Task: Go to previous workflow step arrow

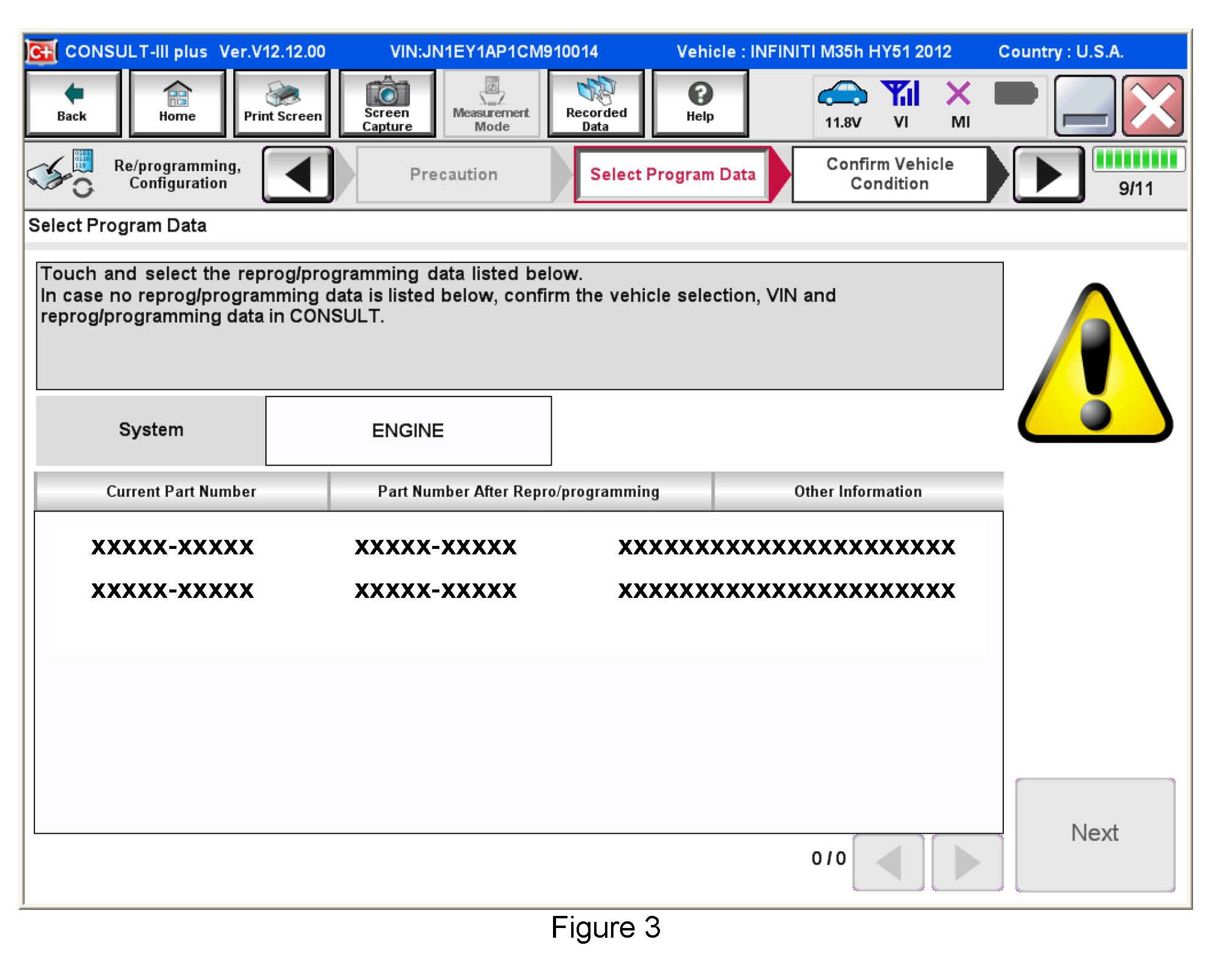Action: pos(298,174)
